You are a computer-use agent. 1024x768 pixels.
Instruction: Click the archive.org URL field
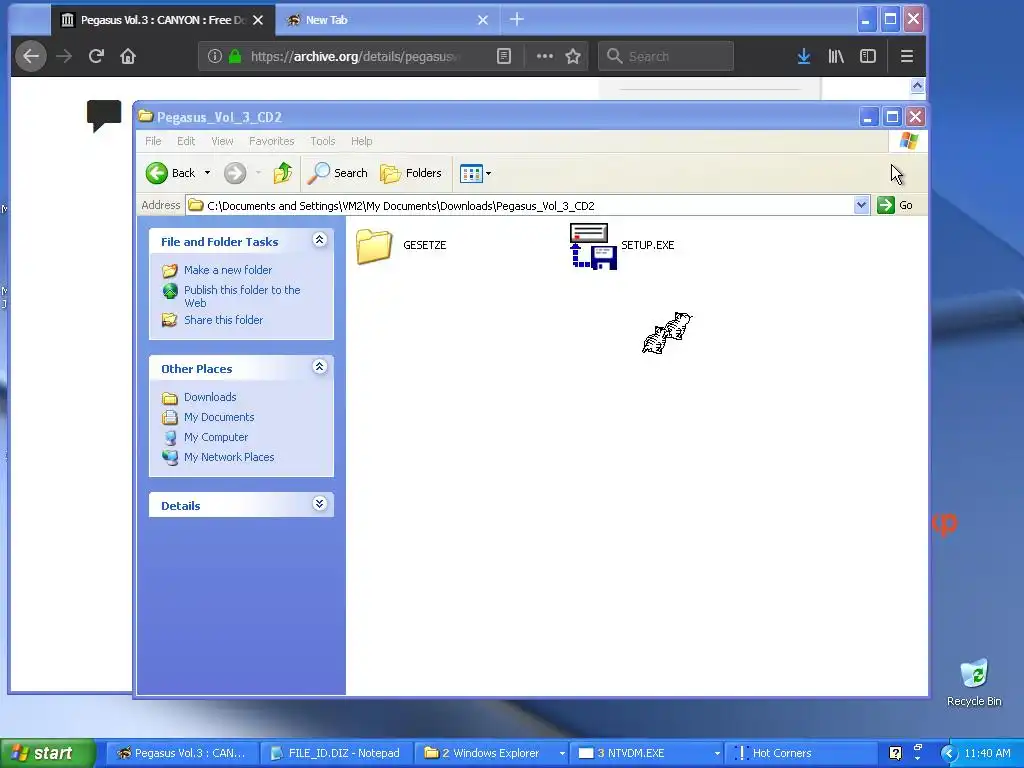coord(356,56)
